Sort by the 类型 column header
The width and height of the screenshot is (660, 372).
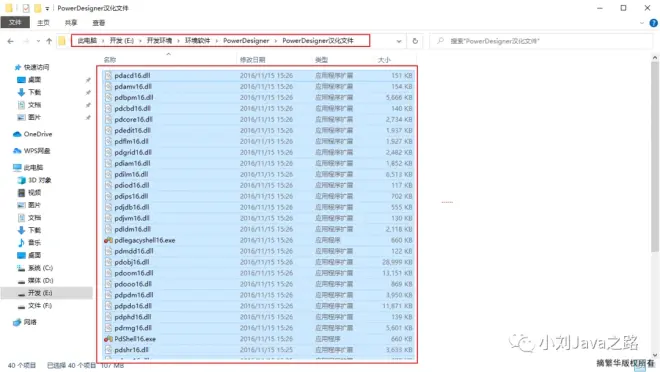coord(321,60)
